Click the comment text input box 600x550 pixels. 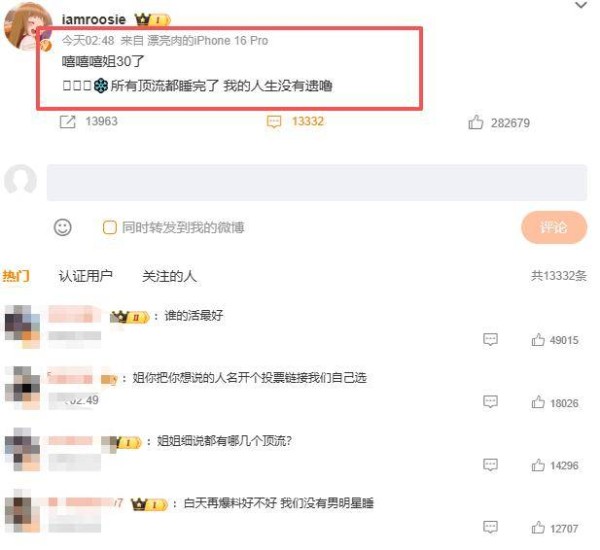(316, 183)
